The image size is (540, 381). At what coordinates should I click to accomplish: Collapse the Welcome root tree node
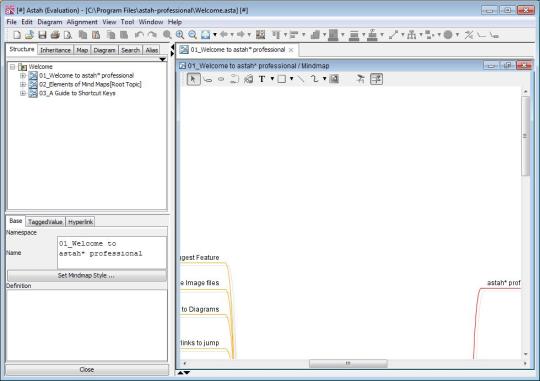pyautogui.click(x=13, y=66)
